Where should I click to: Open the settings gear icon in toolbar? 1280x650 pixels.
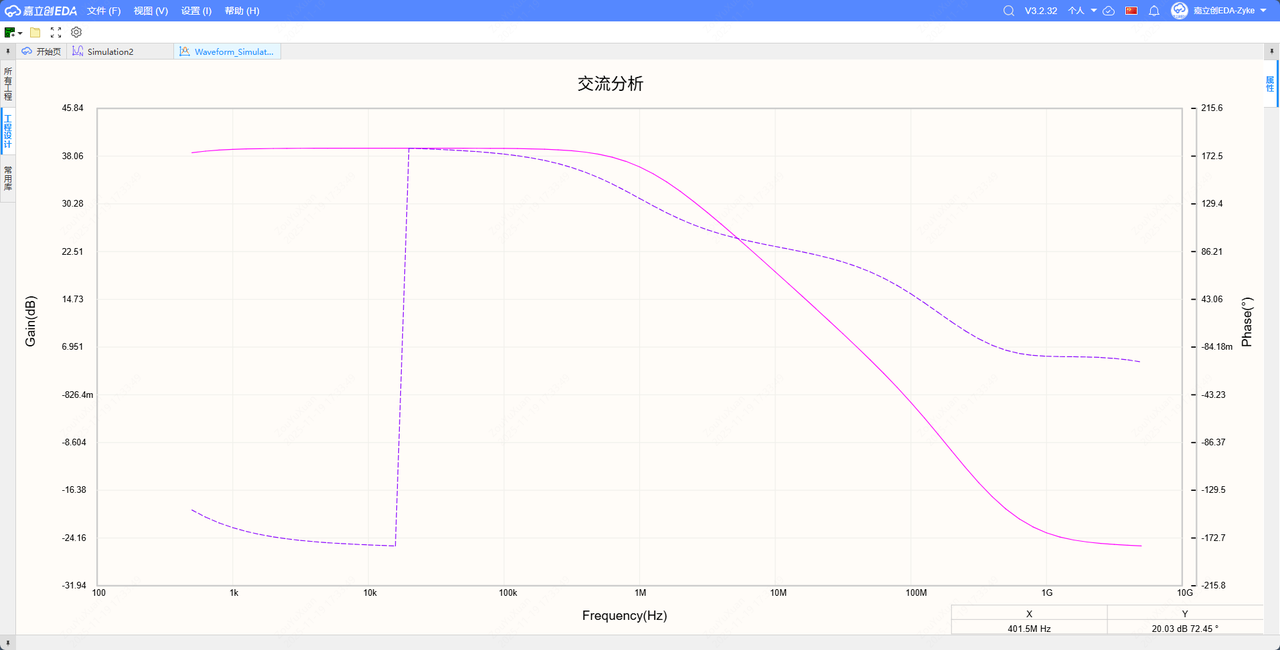(x=76, y=32)
